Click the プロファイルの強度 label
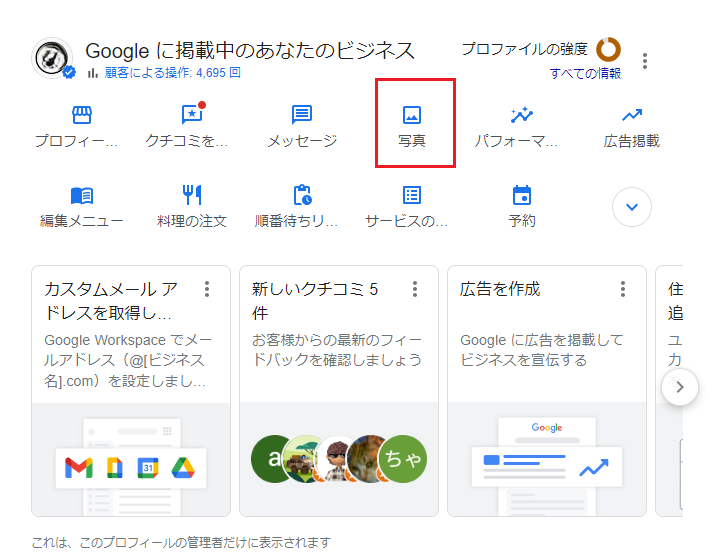 tap(525, 49)
